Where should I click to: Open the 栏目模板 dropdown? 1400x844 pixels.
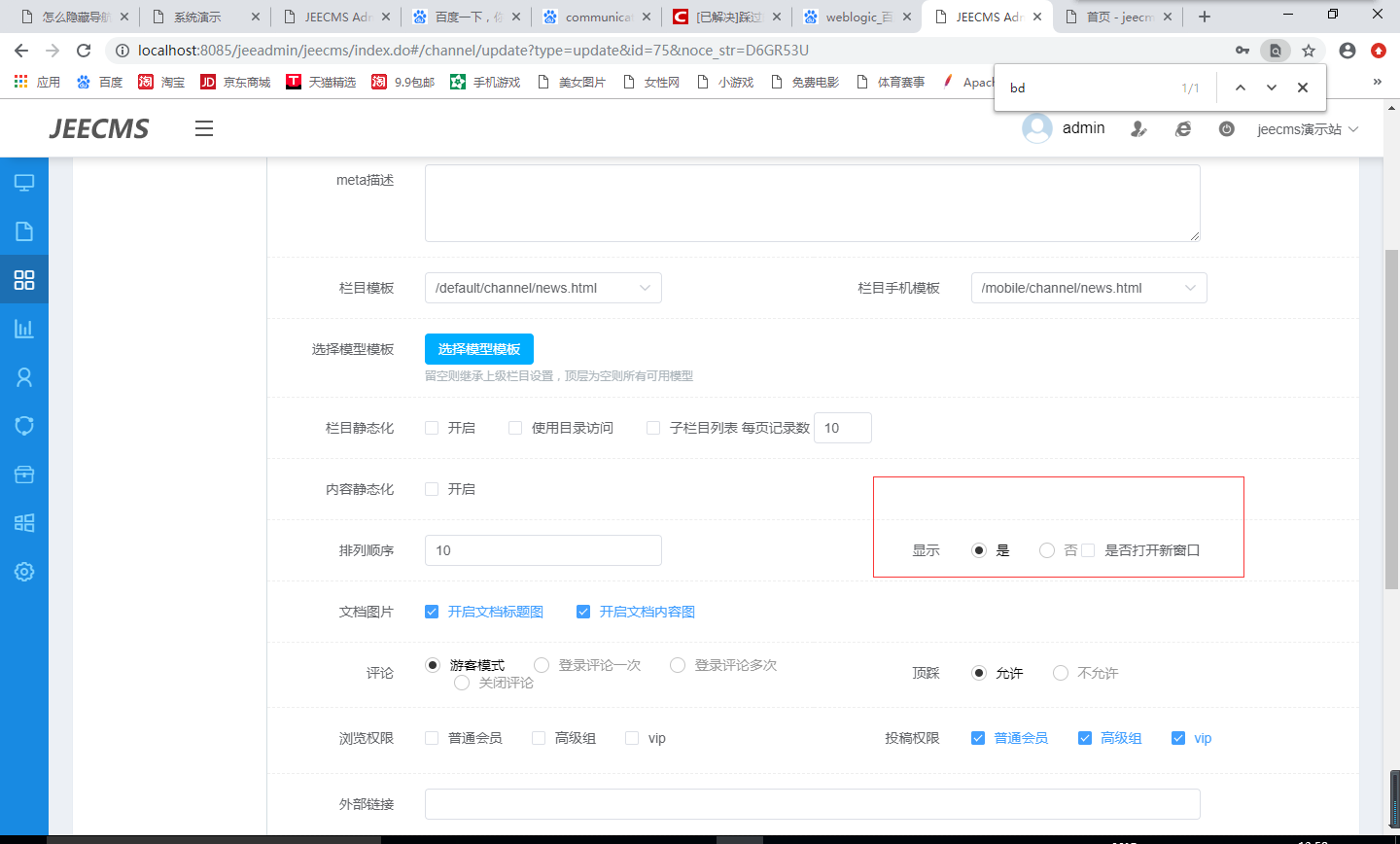[542, 288]
